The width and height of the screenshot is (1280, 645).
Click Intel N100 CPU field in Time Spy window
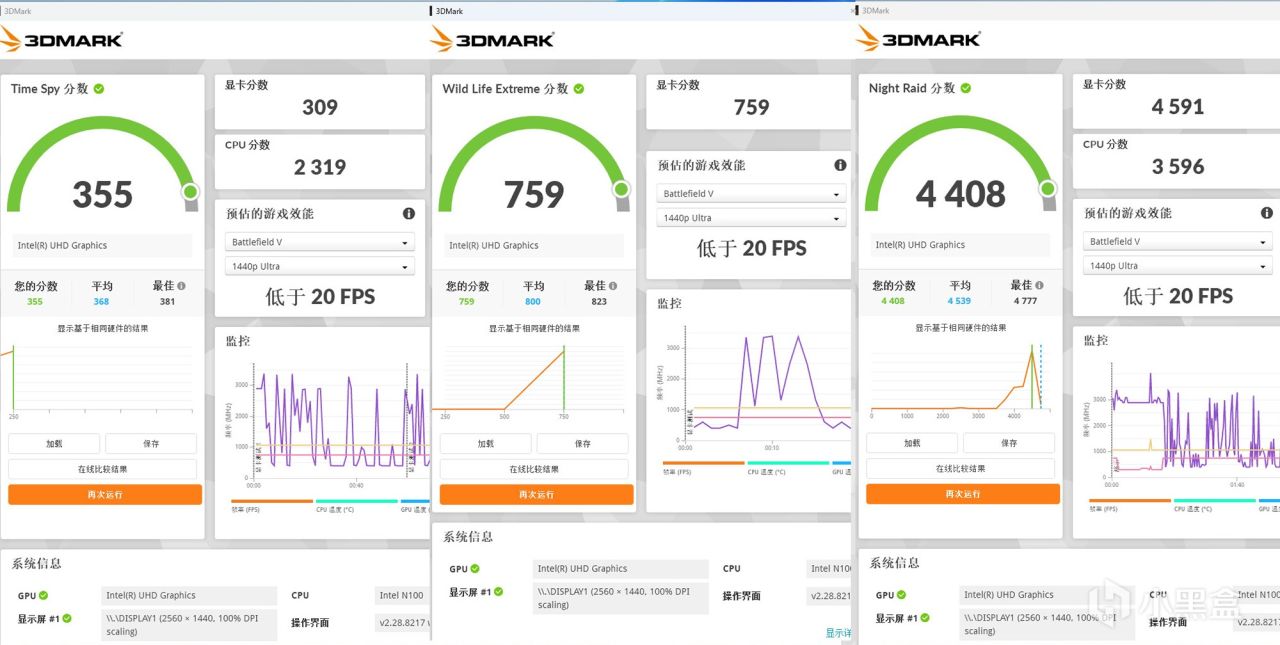(x=400, y=595)
